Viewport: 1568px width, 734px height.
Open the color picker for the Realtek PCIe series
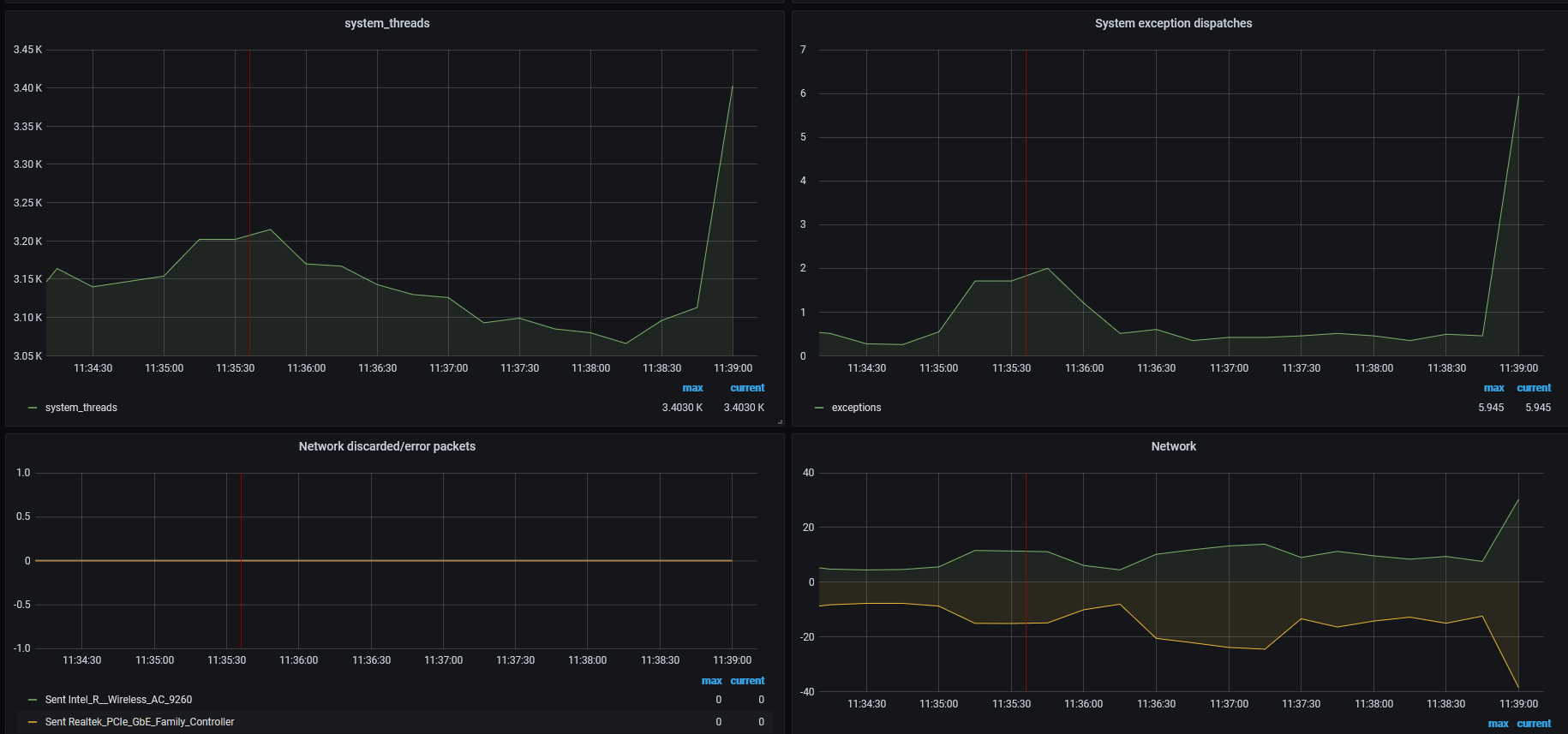pos(33,722)
